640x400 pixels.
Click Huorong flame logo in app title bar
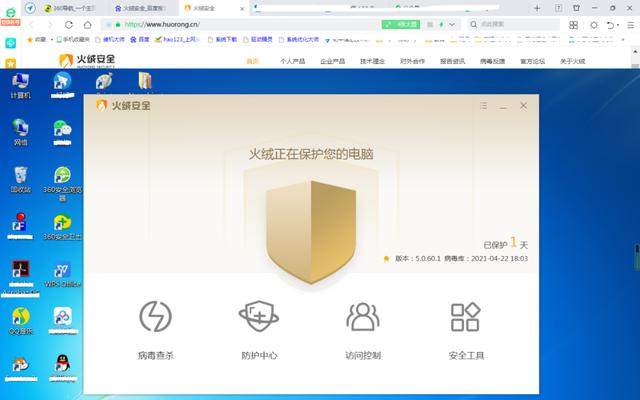[102, 105]
